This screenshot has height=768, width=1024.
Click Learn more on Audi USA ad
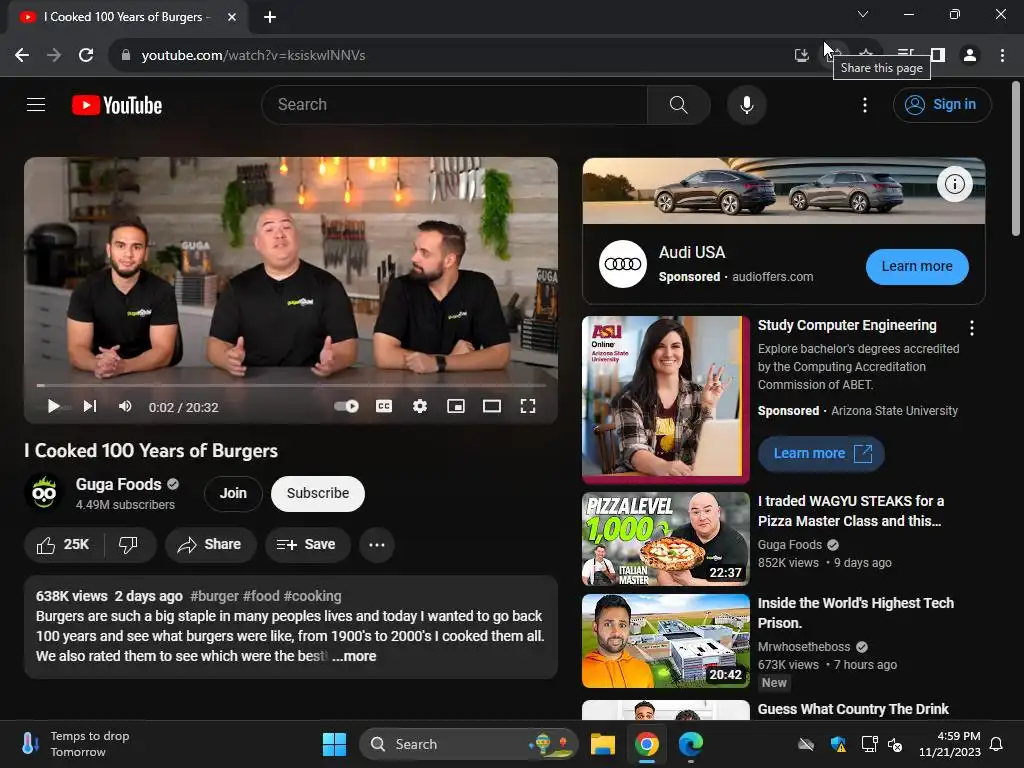click(917, 266)
